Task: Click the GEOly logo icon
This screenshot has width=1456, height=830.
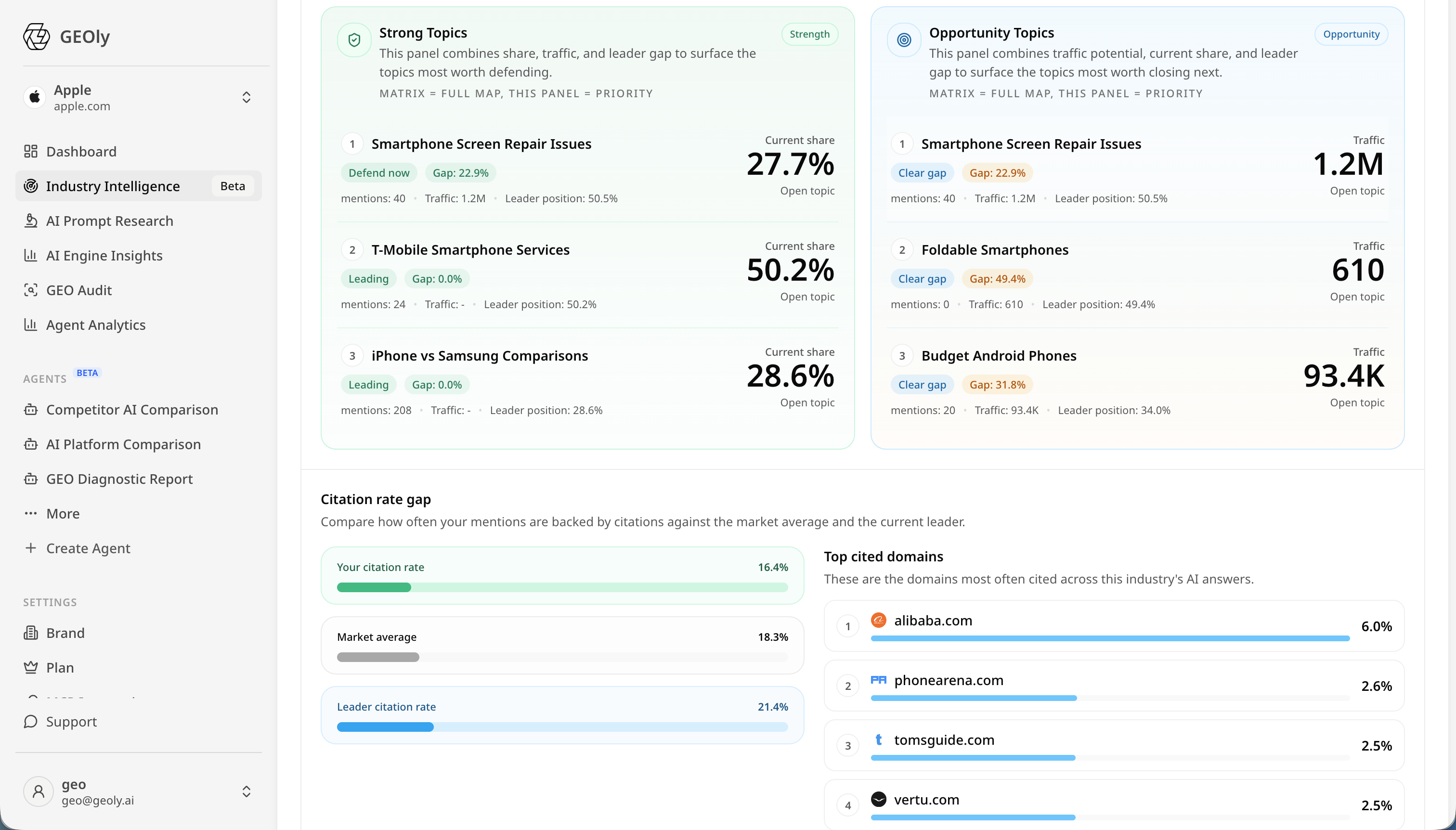Action: [x=37, y=37]
